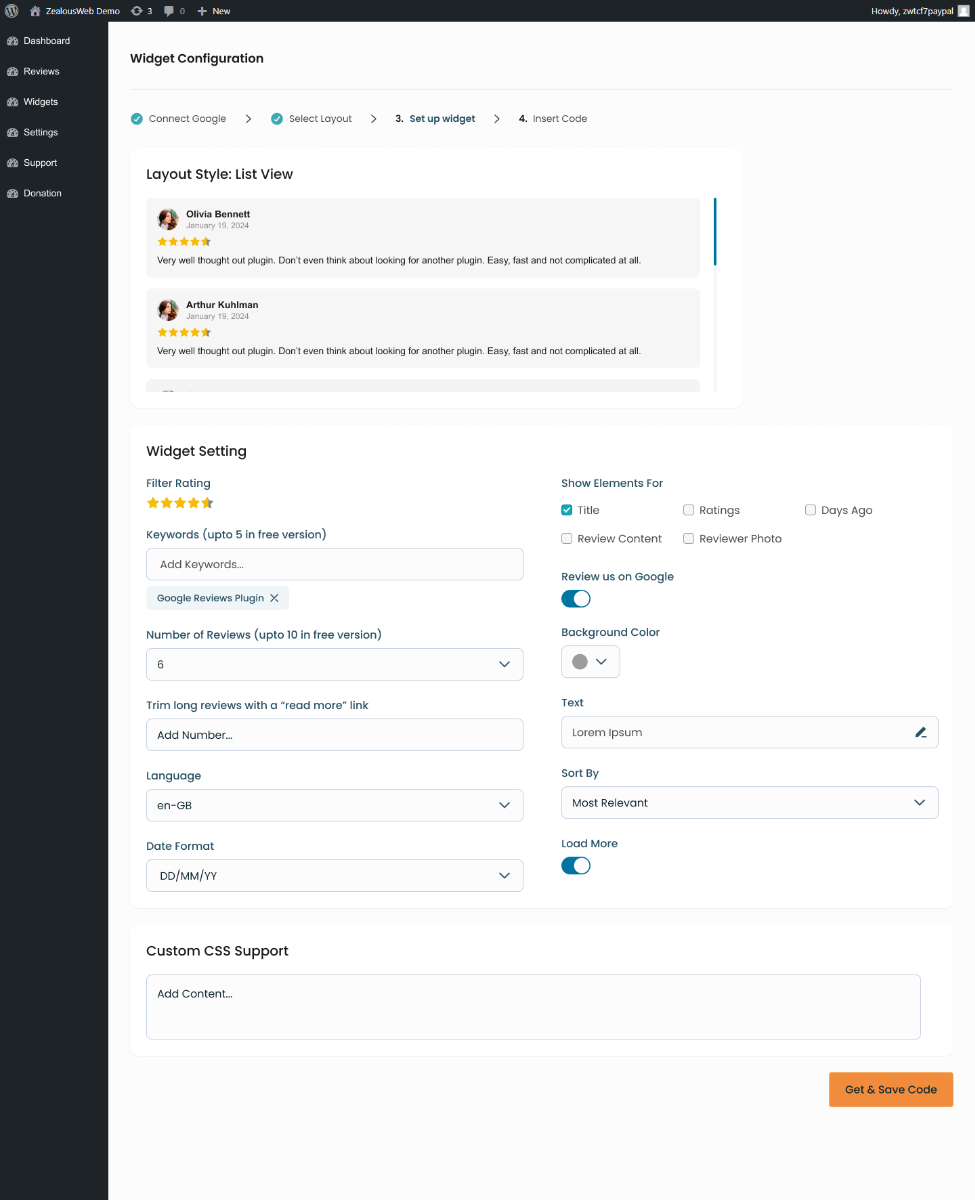This screenshot has height=1200, width=975.
Task: Open the Sort By dropdown
Action: point(749,803)
